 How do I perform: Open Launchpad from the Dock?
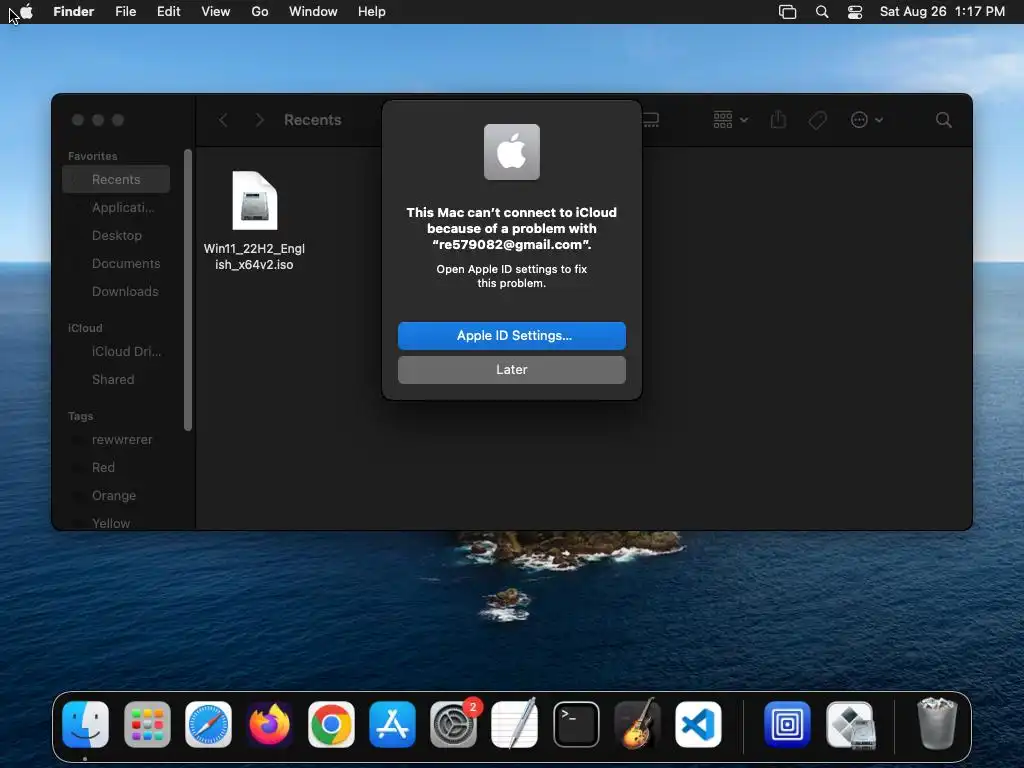(147, 724)
